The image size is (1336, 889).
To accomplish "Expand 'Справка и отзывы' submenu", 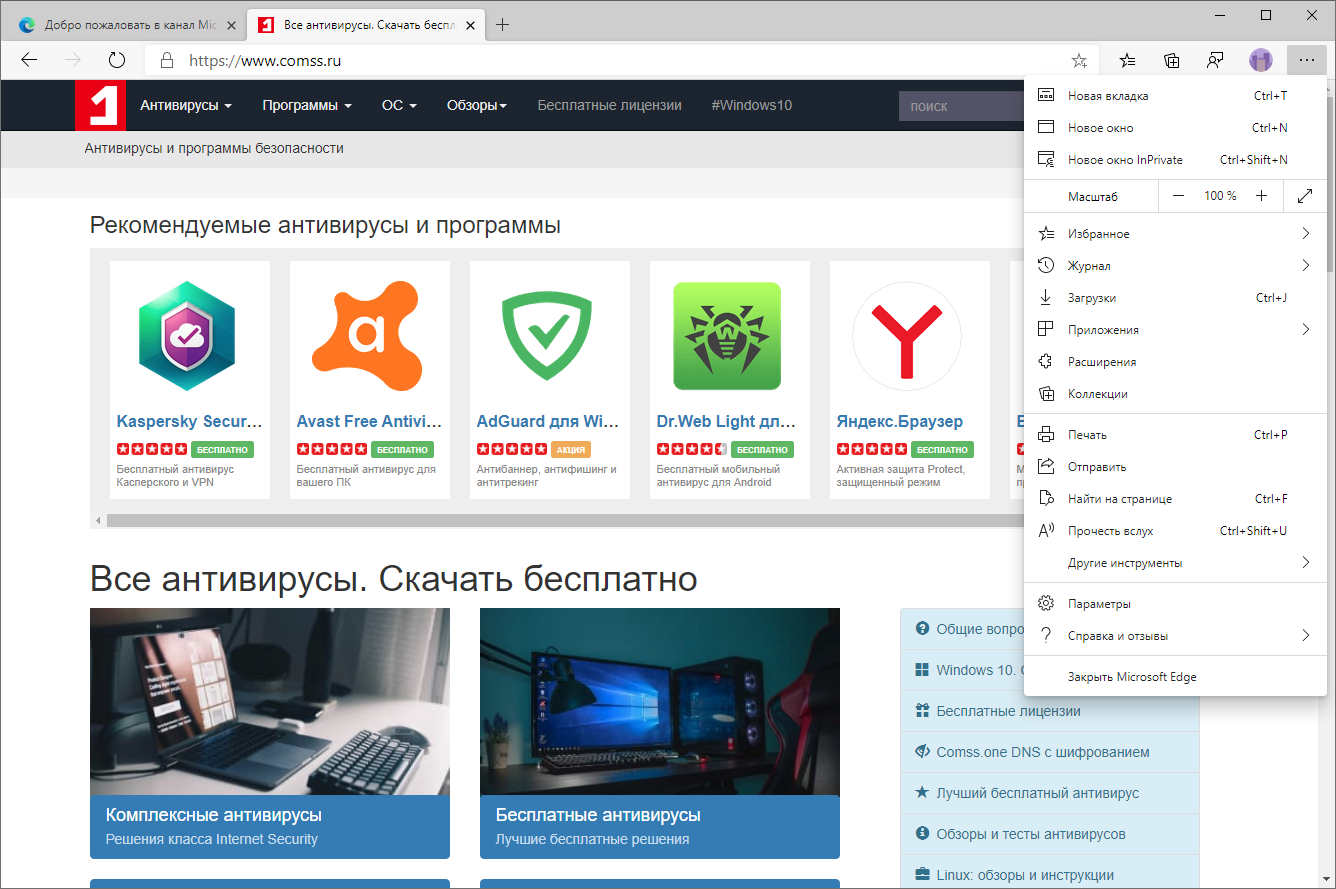I will click(x=1175, y=636).
